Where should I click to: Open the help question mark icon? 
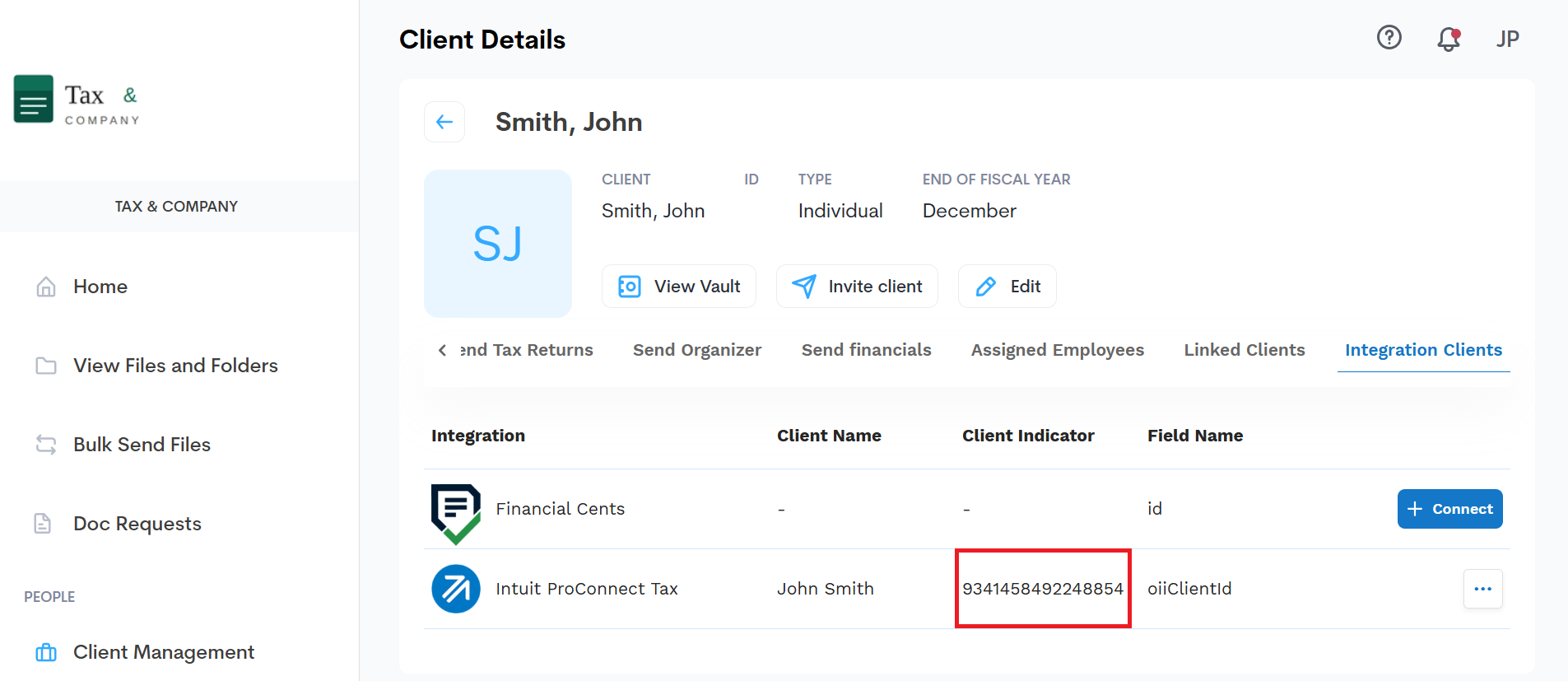coord(1389,38)
